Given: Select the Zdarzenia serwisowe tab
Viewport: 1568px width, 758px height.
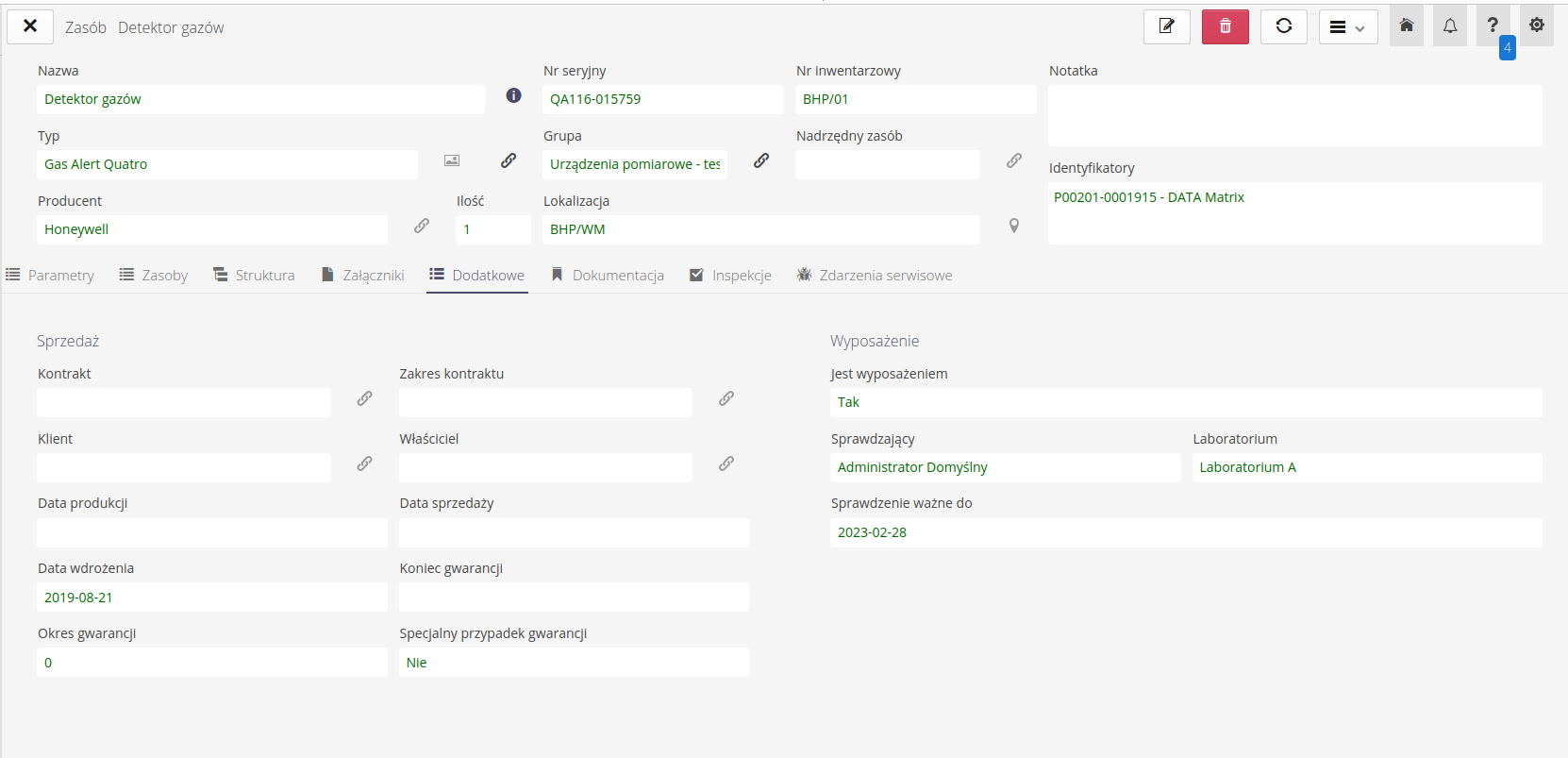Looking at the screenshot, I should point(875,276).
